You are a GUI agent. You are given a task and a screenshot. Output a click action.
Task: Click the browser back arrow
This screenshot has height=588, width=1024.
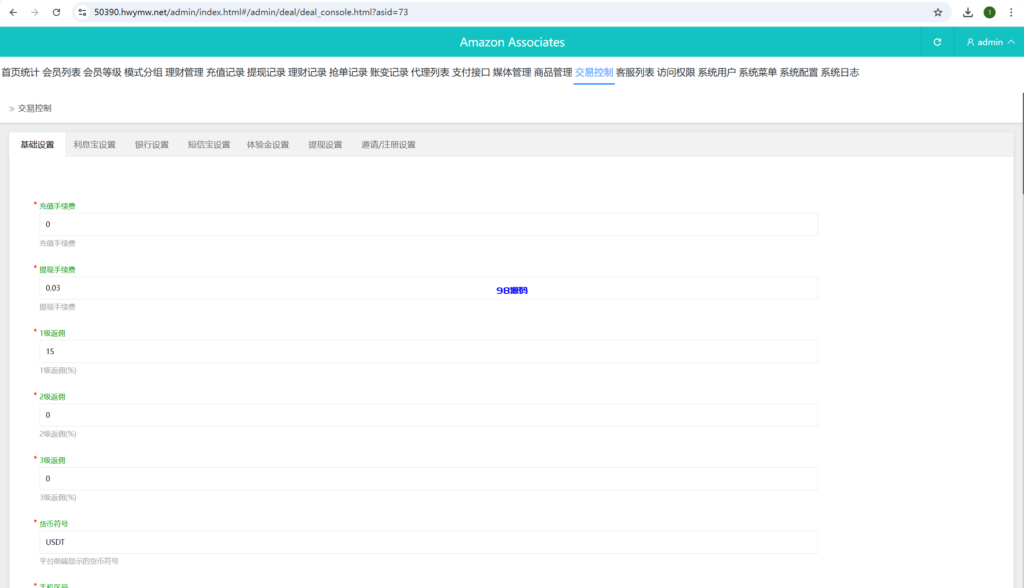13,12
